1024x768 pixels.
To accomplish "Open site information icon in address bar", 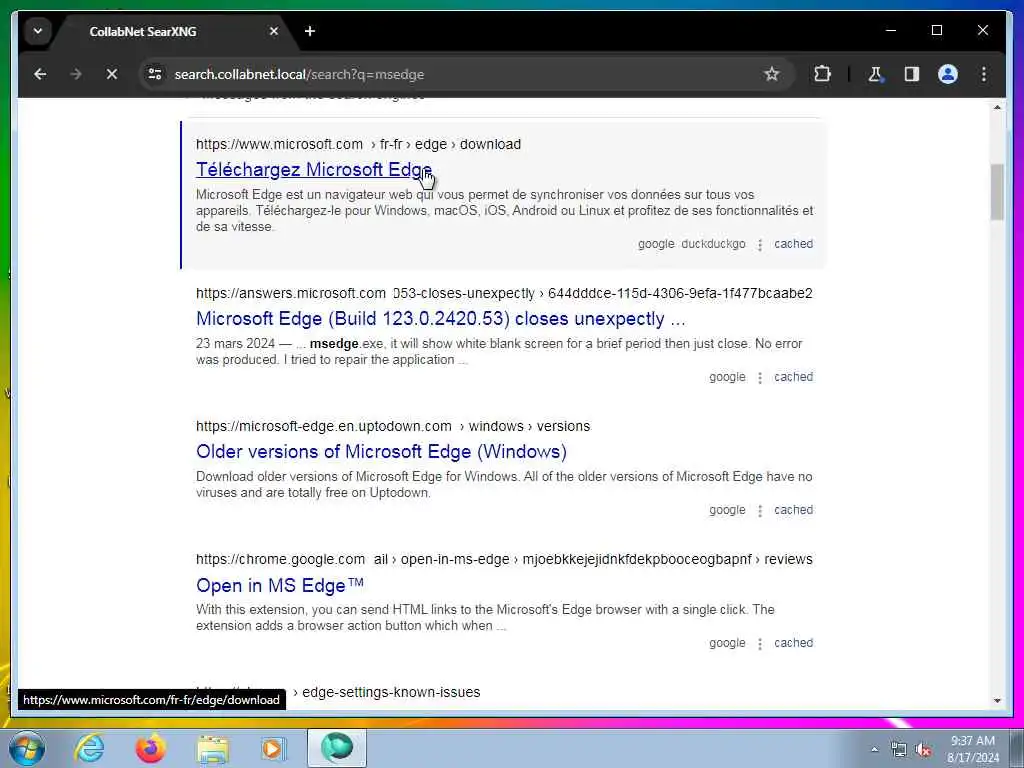I will point(155,74).
